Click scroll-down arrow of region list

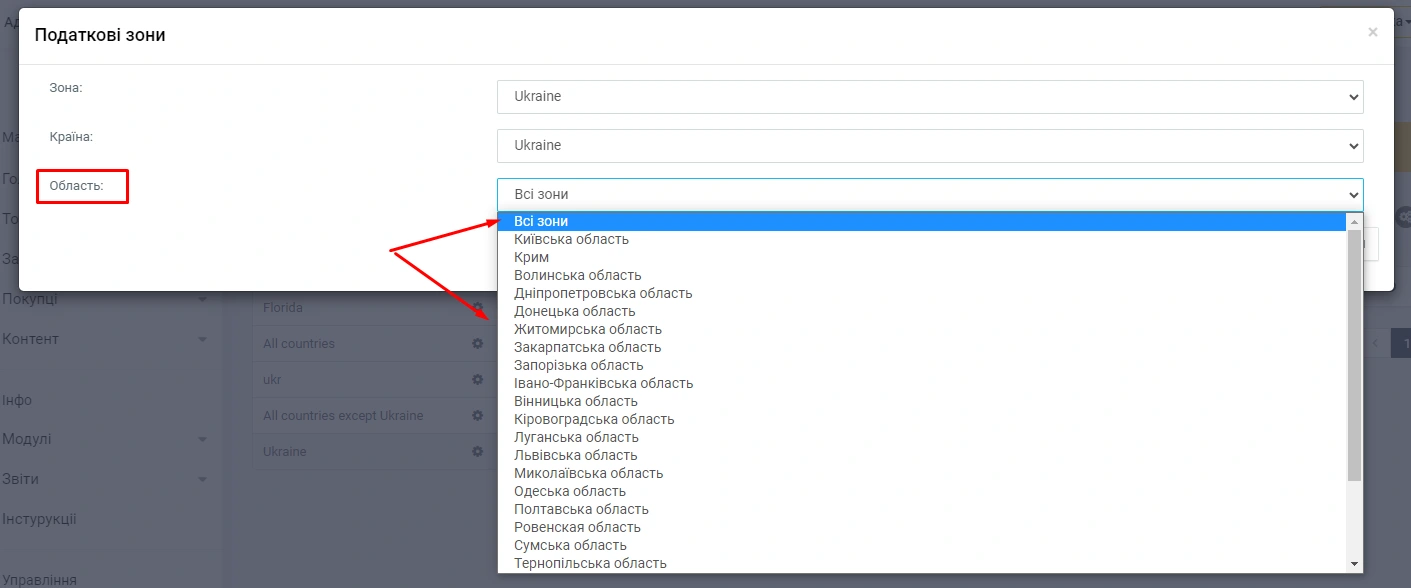tap(1355, 564)
